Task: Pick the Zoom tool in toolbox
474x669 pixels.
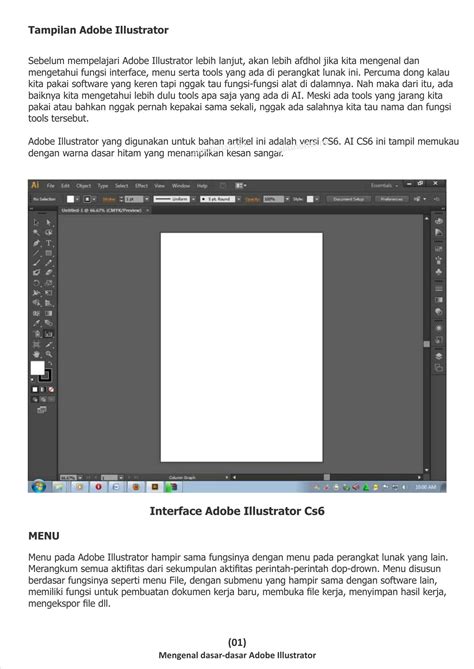Action: 49,354
